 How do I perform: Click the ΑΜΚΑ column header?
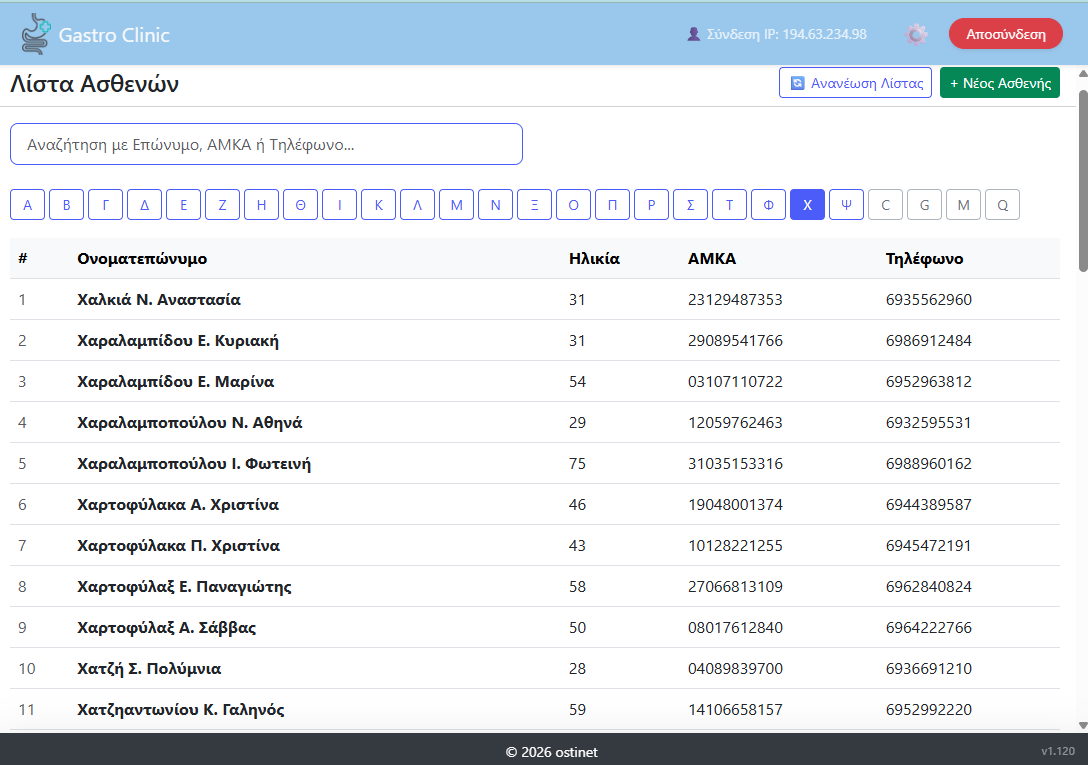(711, 259)
